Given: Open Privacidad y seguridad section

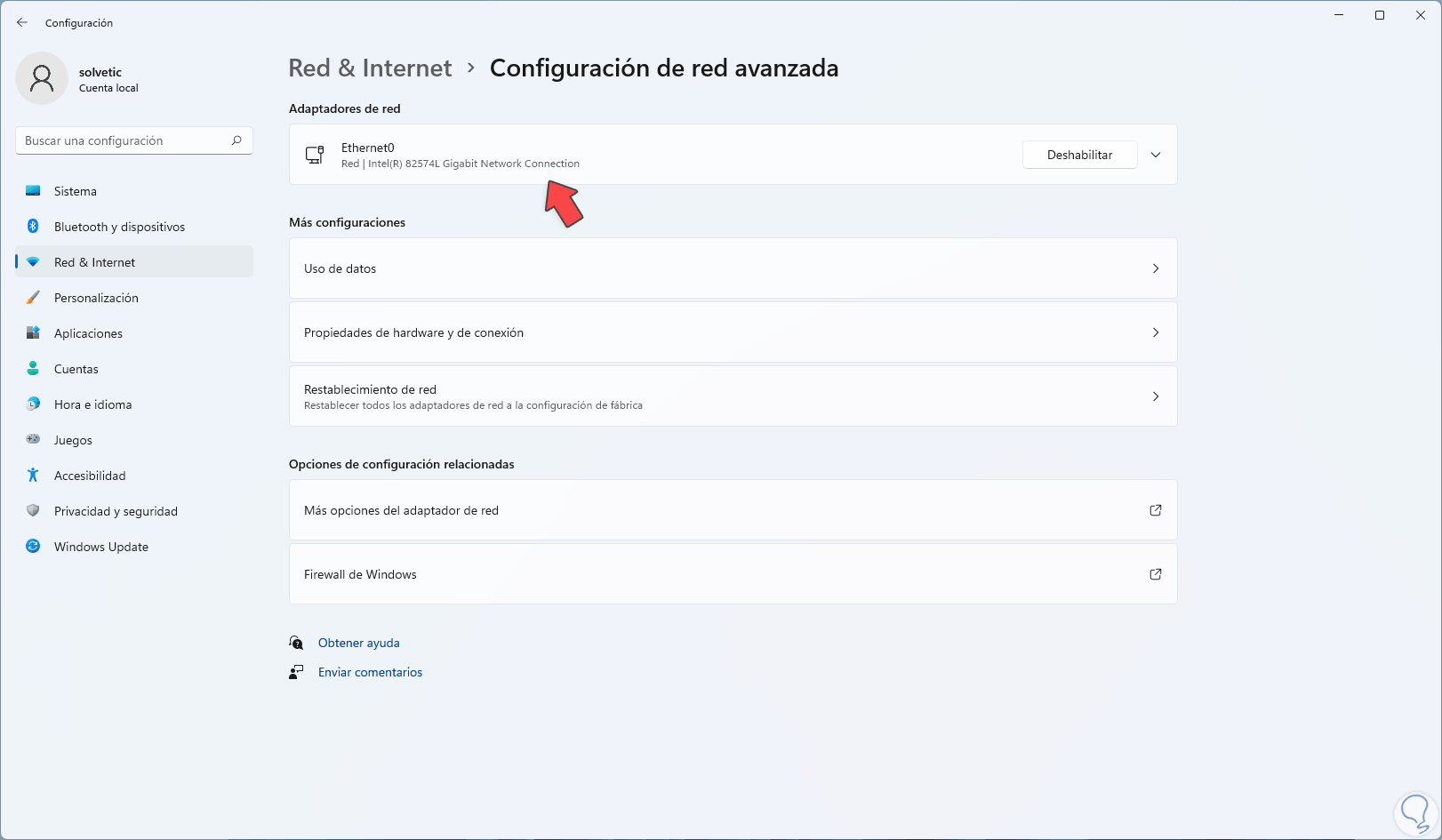Looking at the screenshot, I should (x=134, y=511).
